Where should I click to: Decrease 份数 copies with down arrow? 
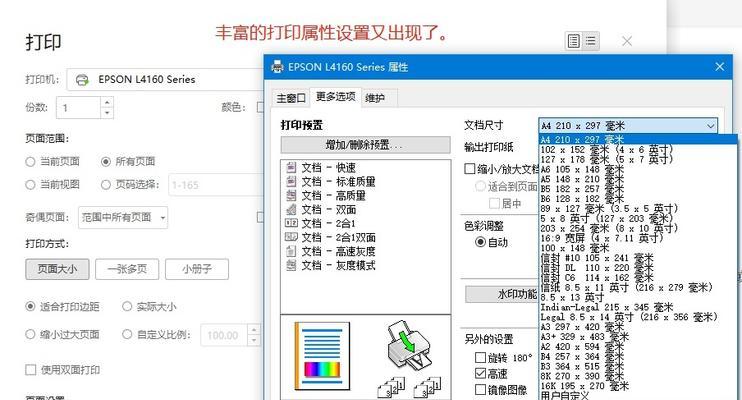click(107, 113)
